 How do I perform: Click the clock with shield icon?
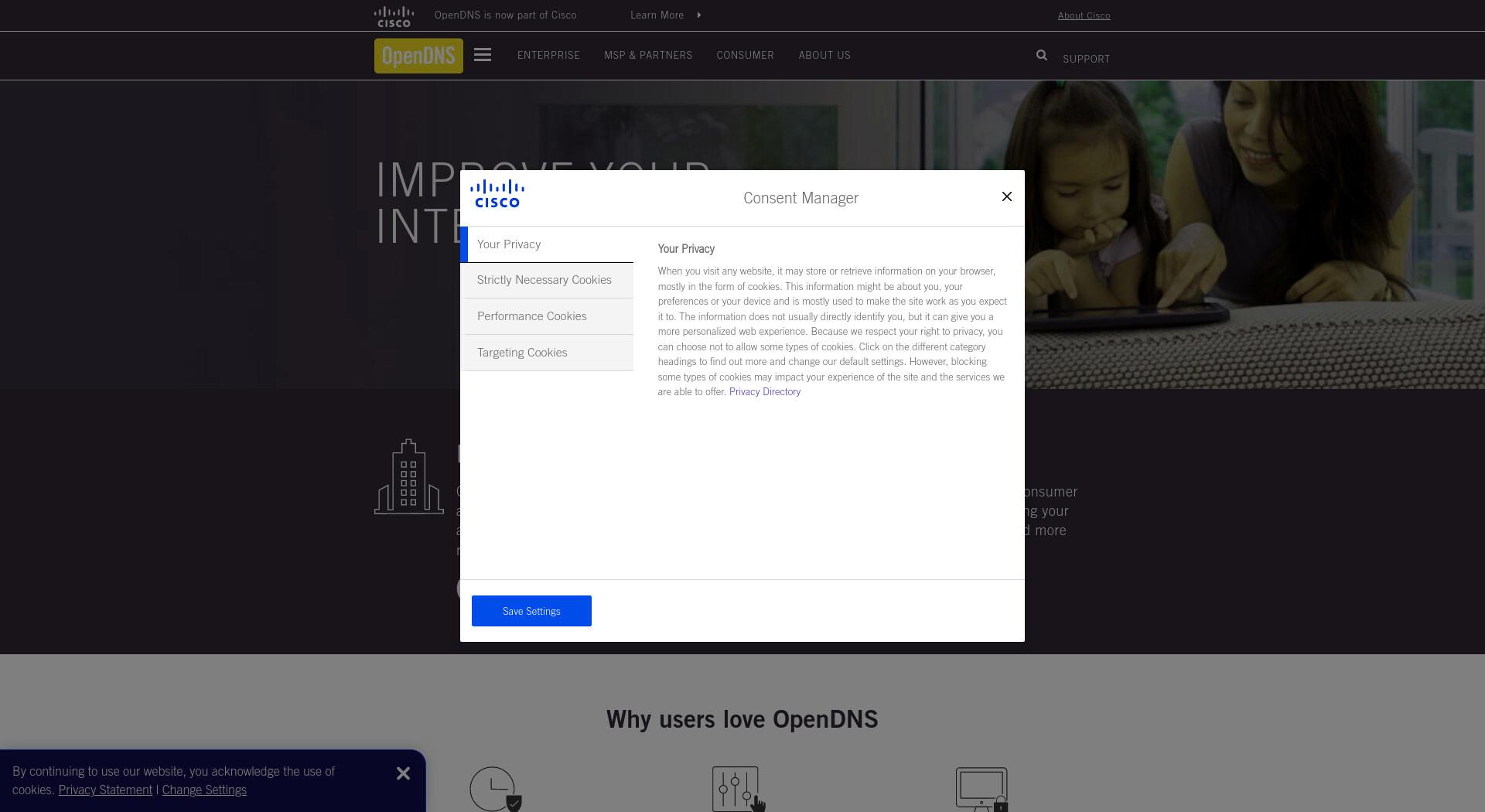(496, 789)
